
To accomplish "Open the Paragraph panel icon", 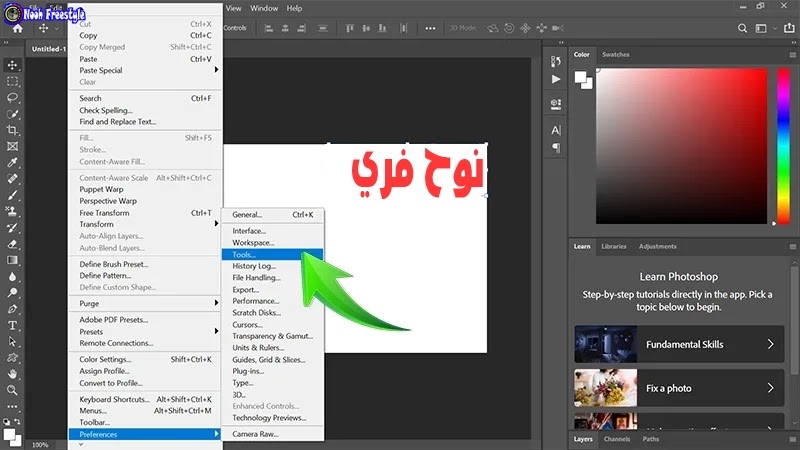I will click(556, 148).
